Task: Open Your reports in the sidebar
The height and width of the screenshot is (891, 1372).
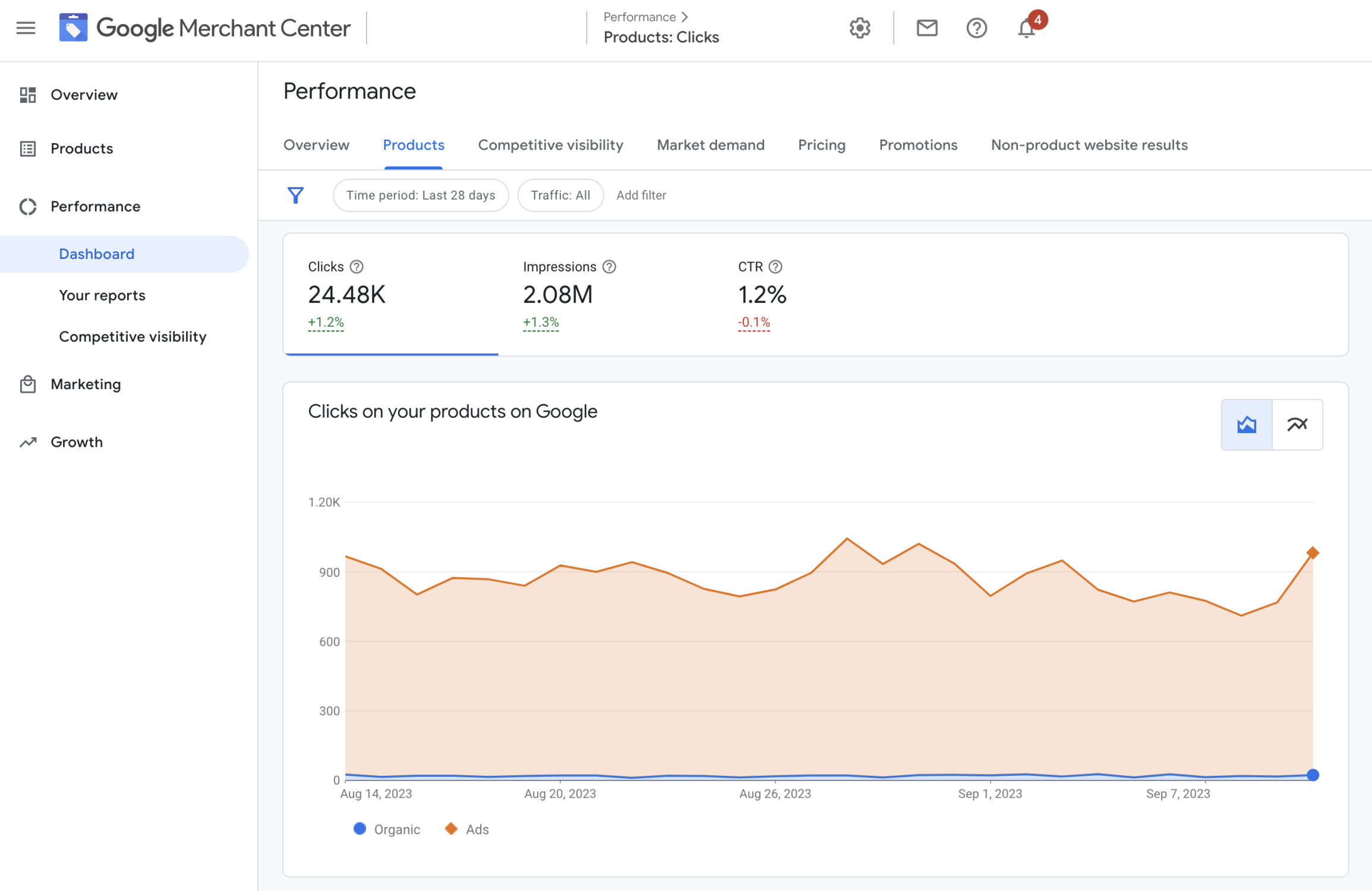Action: pos(102,295)
